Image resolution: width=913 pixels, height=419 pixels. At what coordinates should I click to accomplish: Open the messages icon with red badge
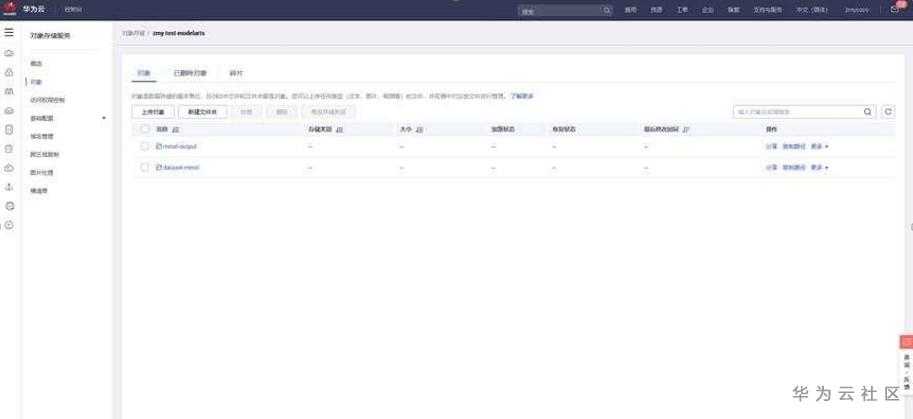(896, 9)
